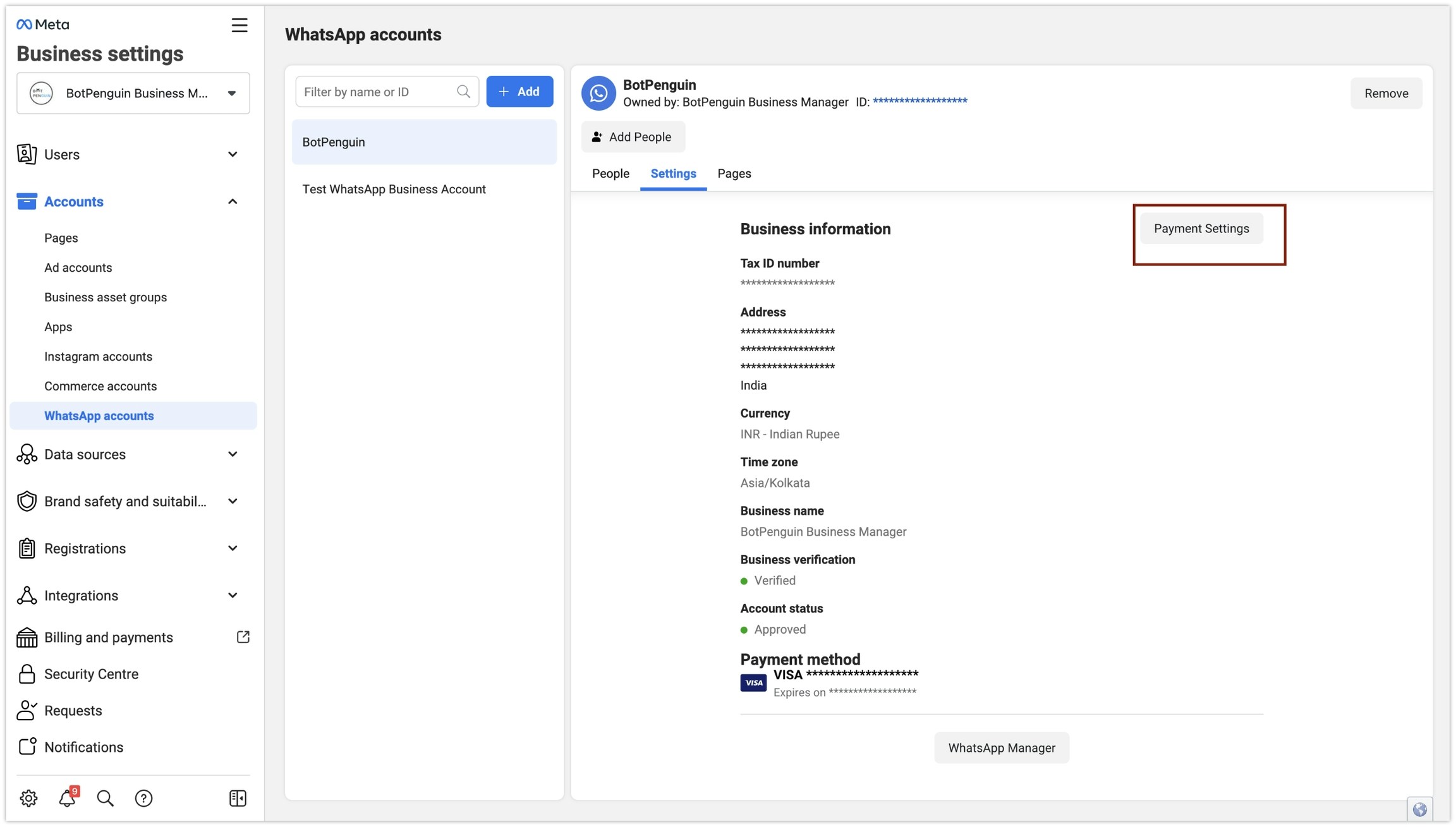Click the WhatsApp logo beside BotPenguin
This screenshot has width=1456, height=827.
(x=598, y=93)
